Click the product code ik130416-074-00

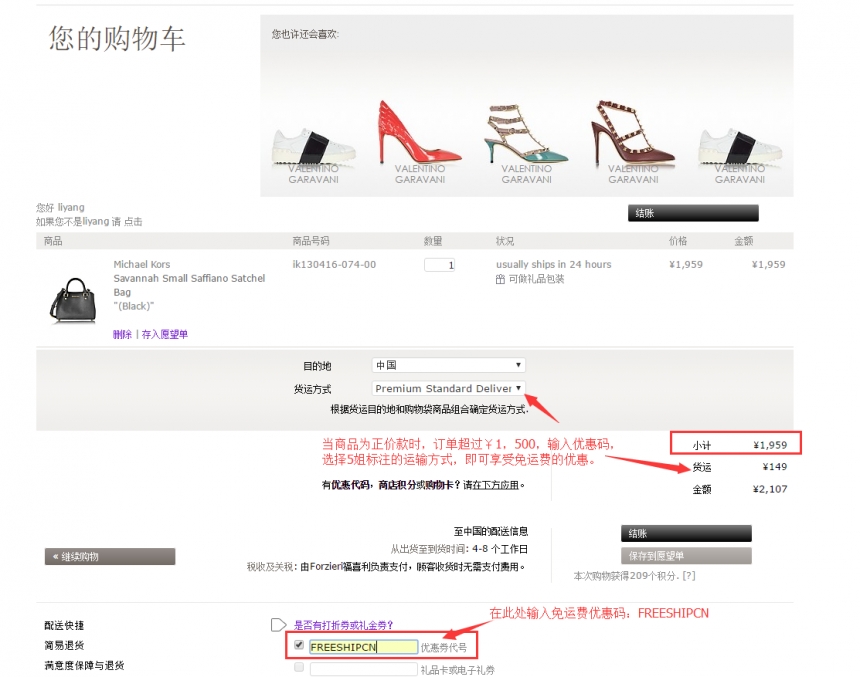pos(334,264)
